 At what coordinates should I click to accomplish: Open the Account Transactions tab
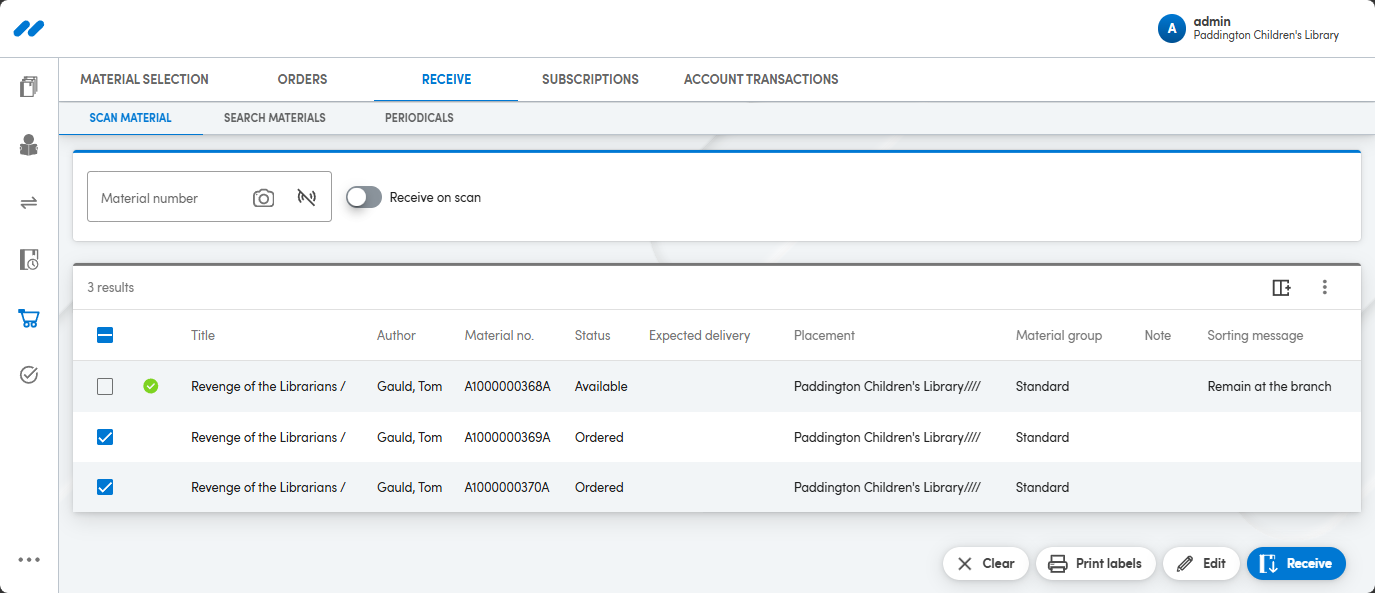point(761,79)
